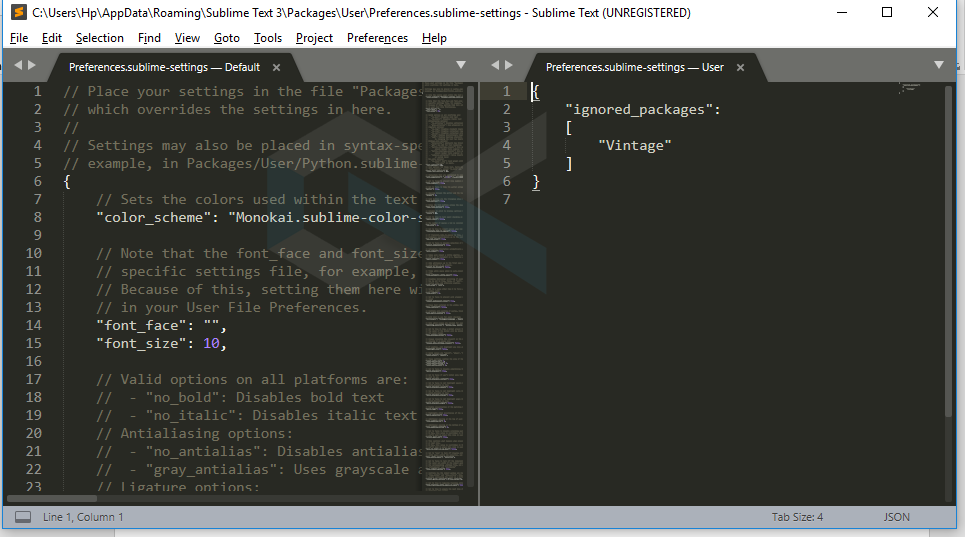The image size is (965, 537).
Task: Close the Preferences User tab
Action: 741,67
